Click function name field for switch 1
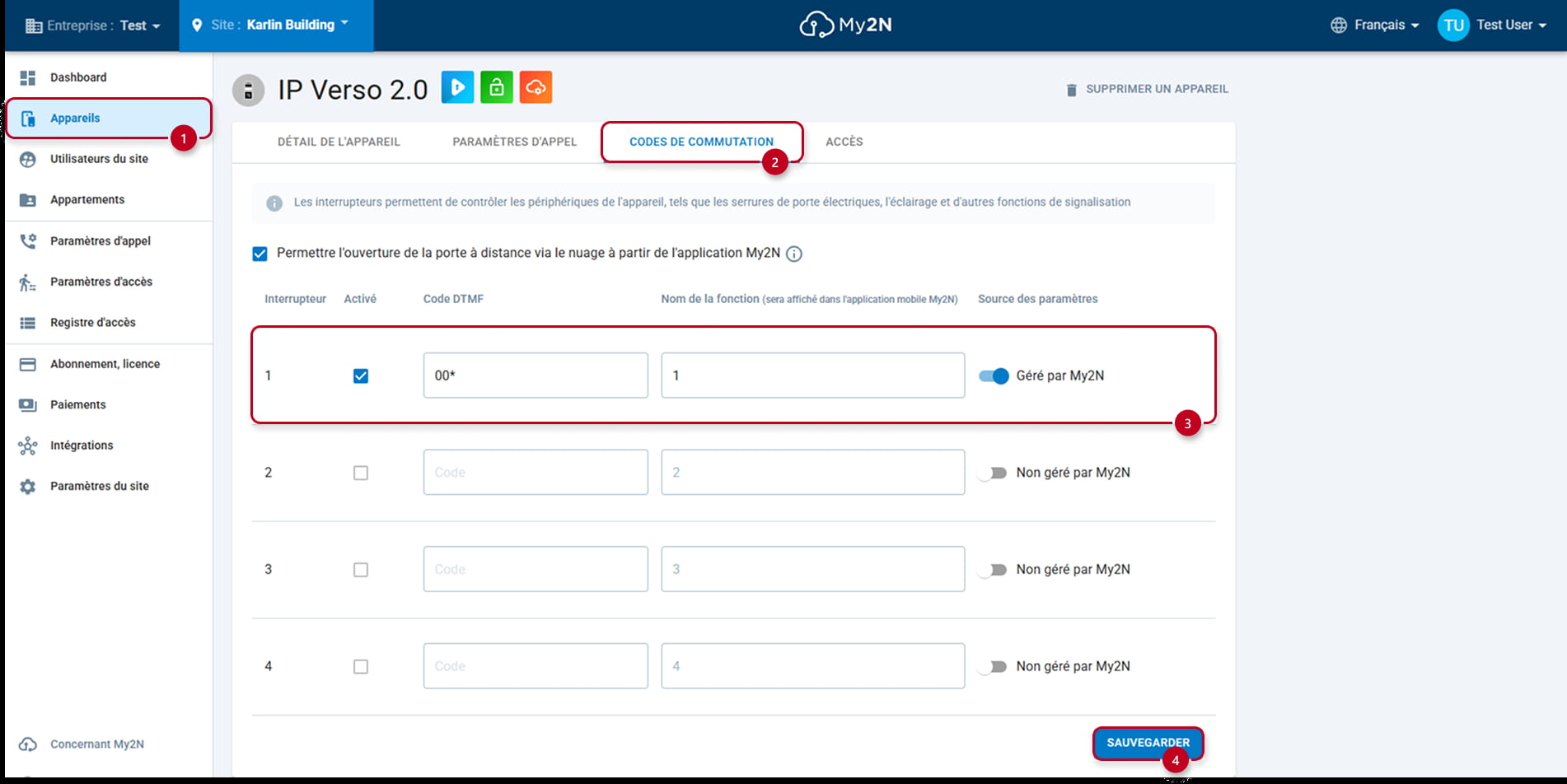The image size is (1567, 784). click(812, 376)
